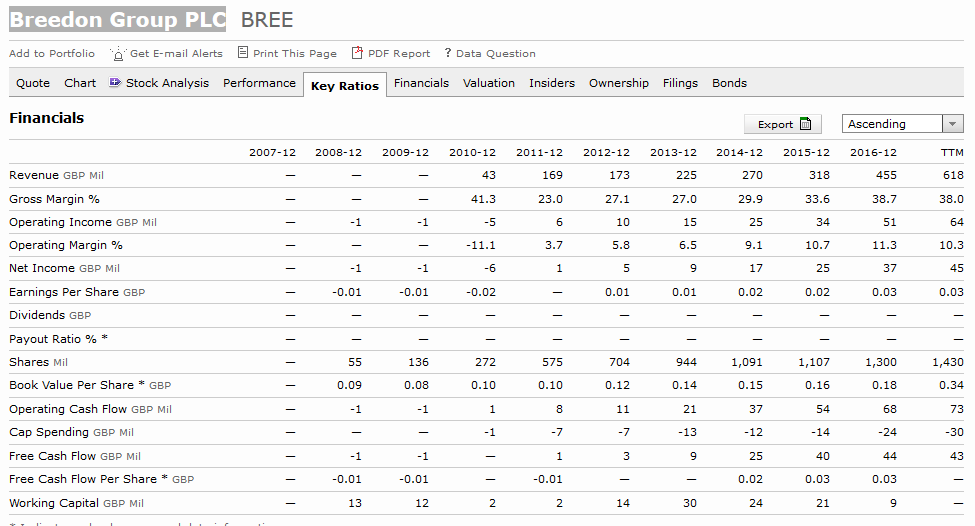Open the Ascending sort order dropdown
Screen dimensions: 975x526
891,124
